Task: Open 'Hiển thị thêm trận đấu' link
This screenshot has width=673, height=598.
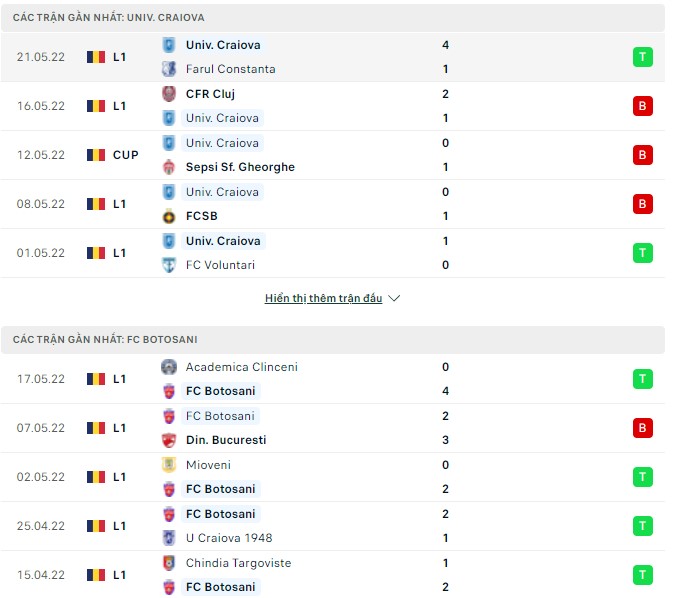Action: coord(323,298)
